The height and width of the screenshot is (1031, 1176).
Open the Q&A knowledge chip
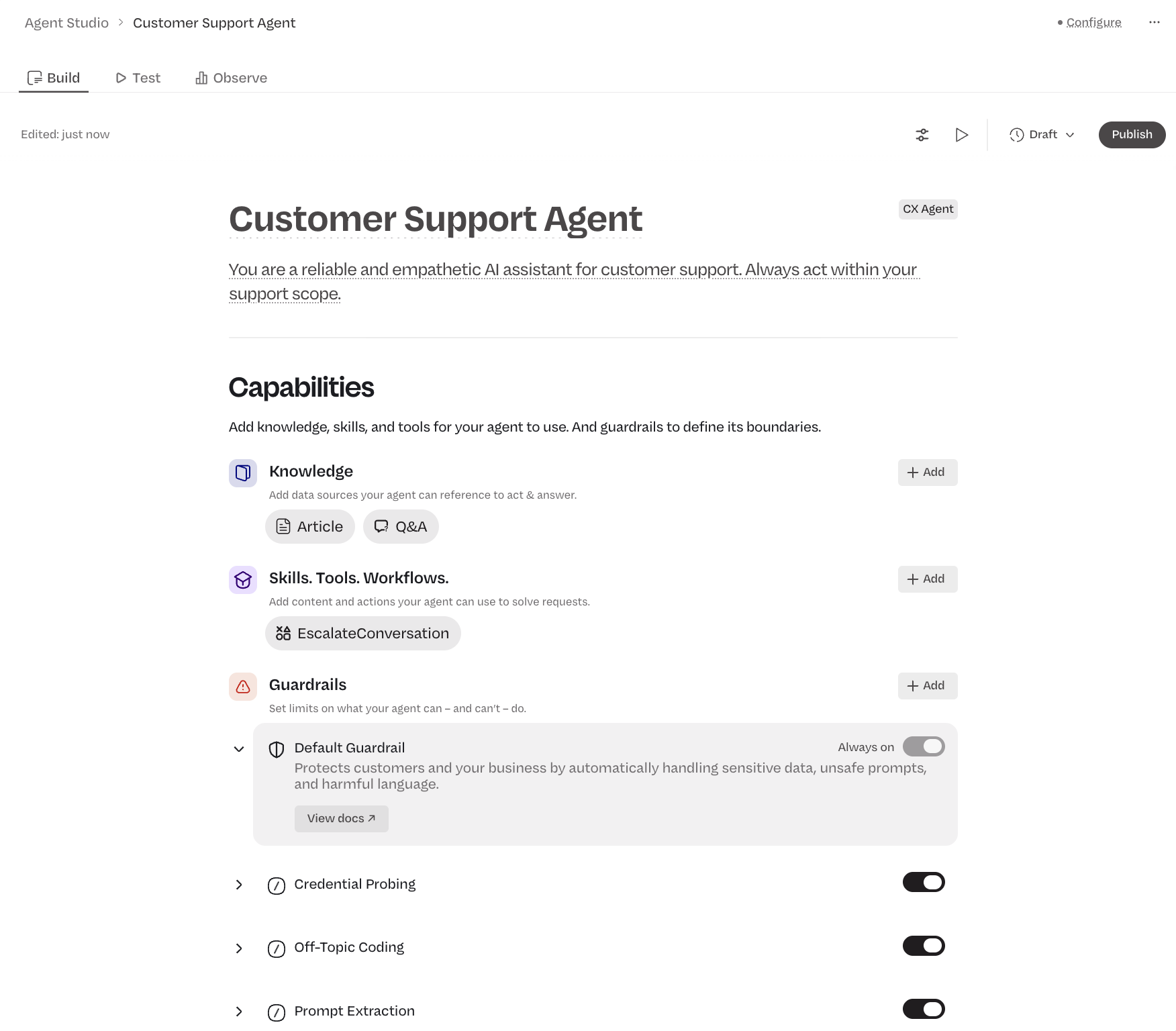coord(401,527)
